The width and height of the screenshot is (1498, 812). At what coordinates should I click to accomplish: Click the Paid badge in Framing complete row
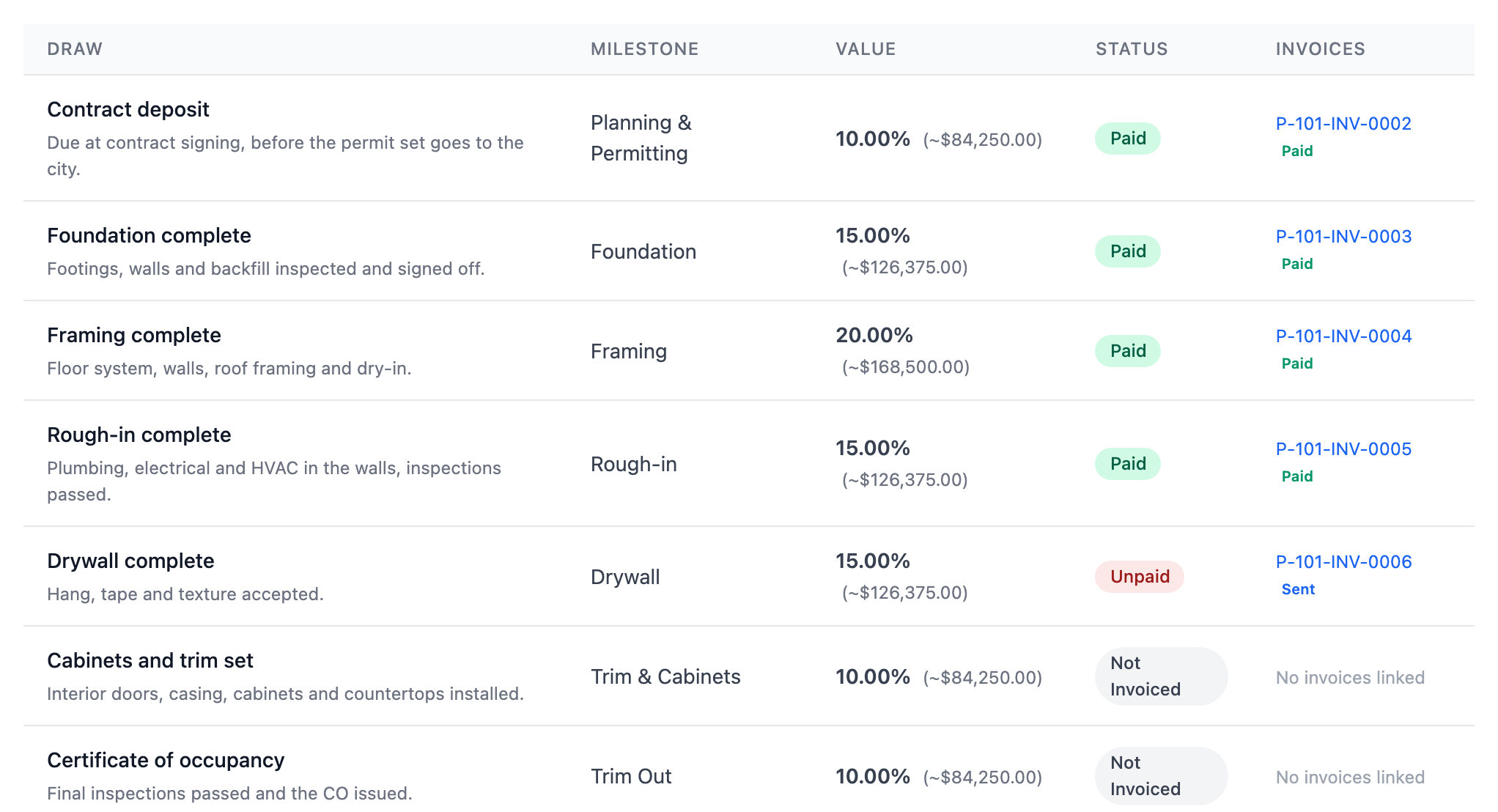1128,351
